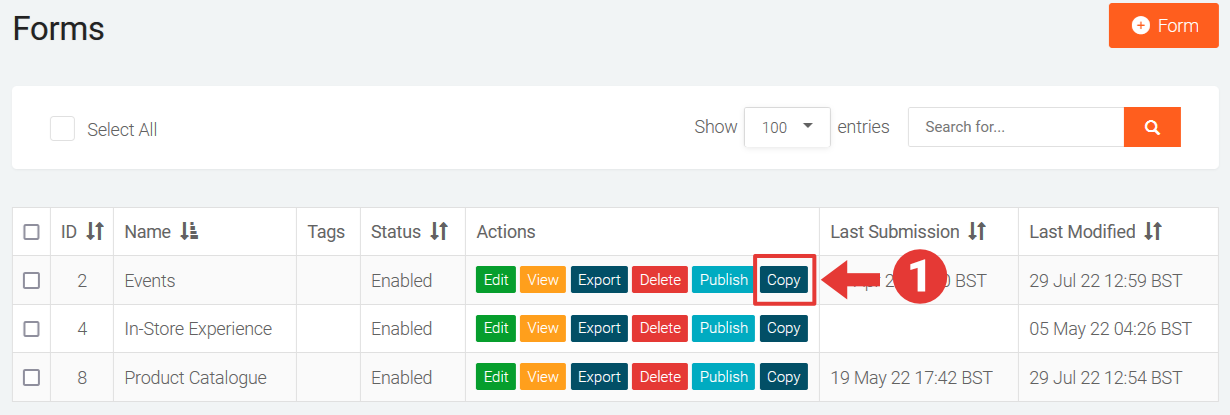The height and width of the screenshot is (415, 1230).
Task: Check the Events row checkbox
Action: coord(32,281)
